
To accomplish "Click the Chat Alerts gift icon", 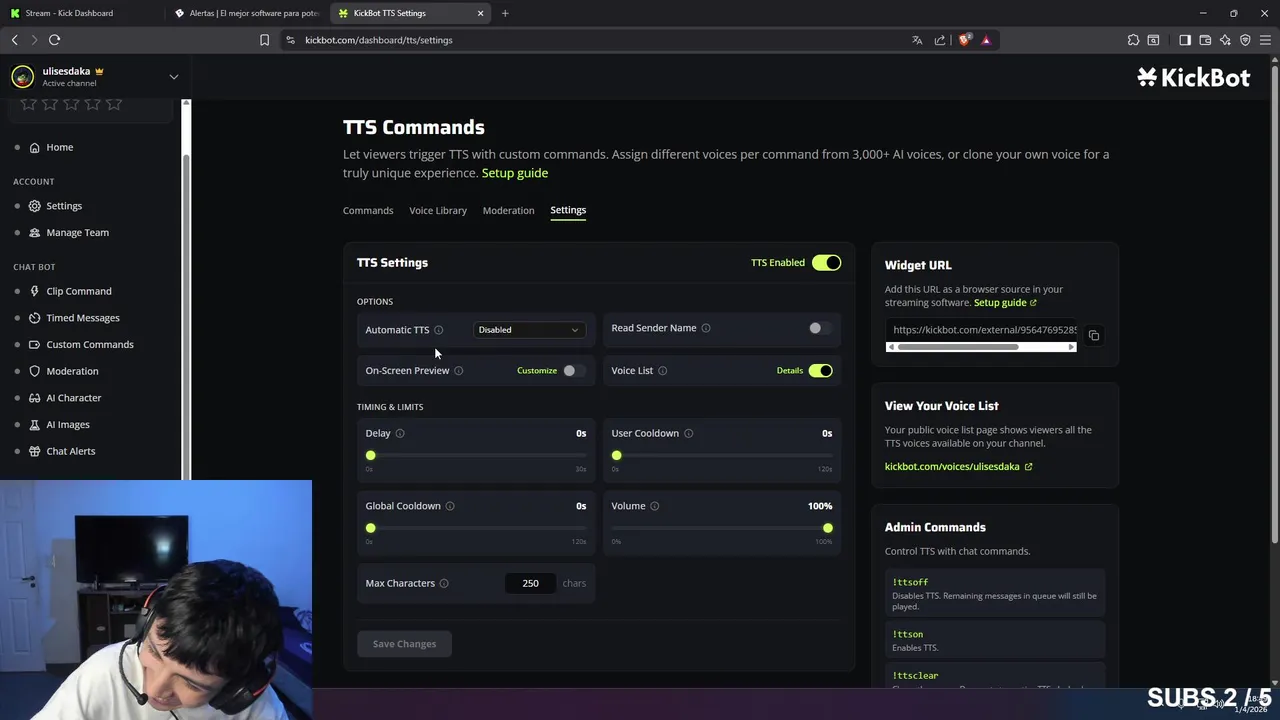I will tap(35, 451).
